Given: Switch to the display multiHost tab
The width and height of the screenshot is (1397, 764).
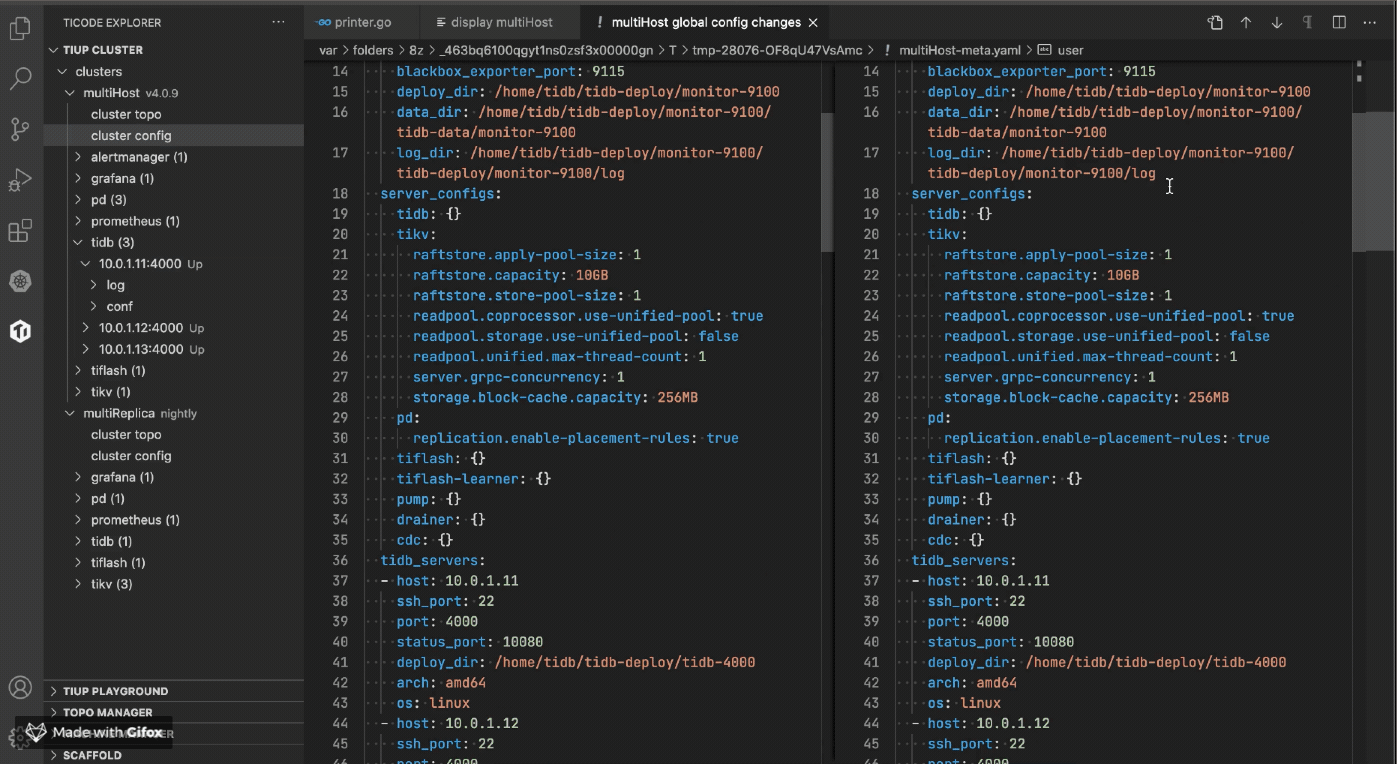Looking at the screenshot, I should coord(501,22).
